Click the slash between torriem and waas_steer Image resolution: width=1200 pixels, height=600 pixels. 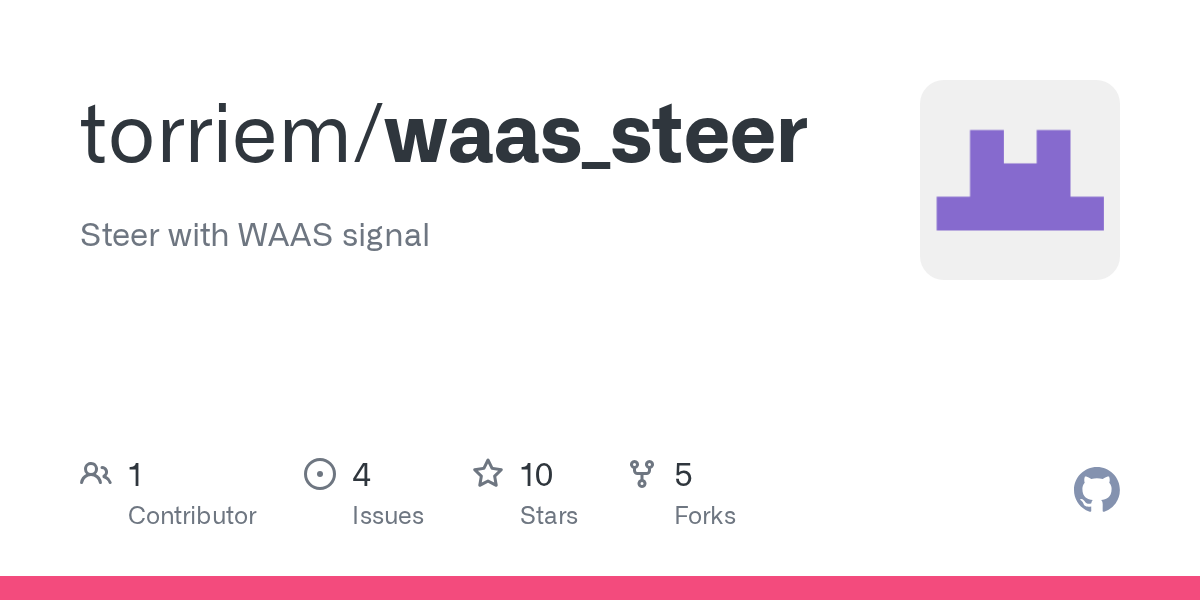click(x=366, y=135)
